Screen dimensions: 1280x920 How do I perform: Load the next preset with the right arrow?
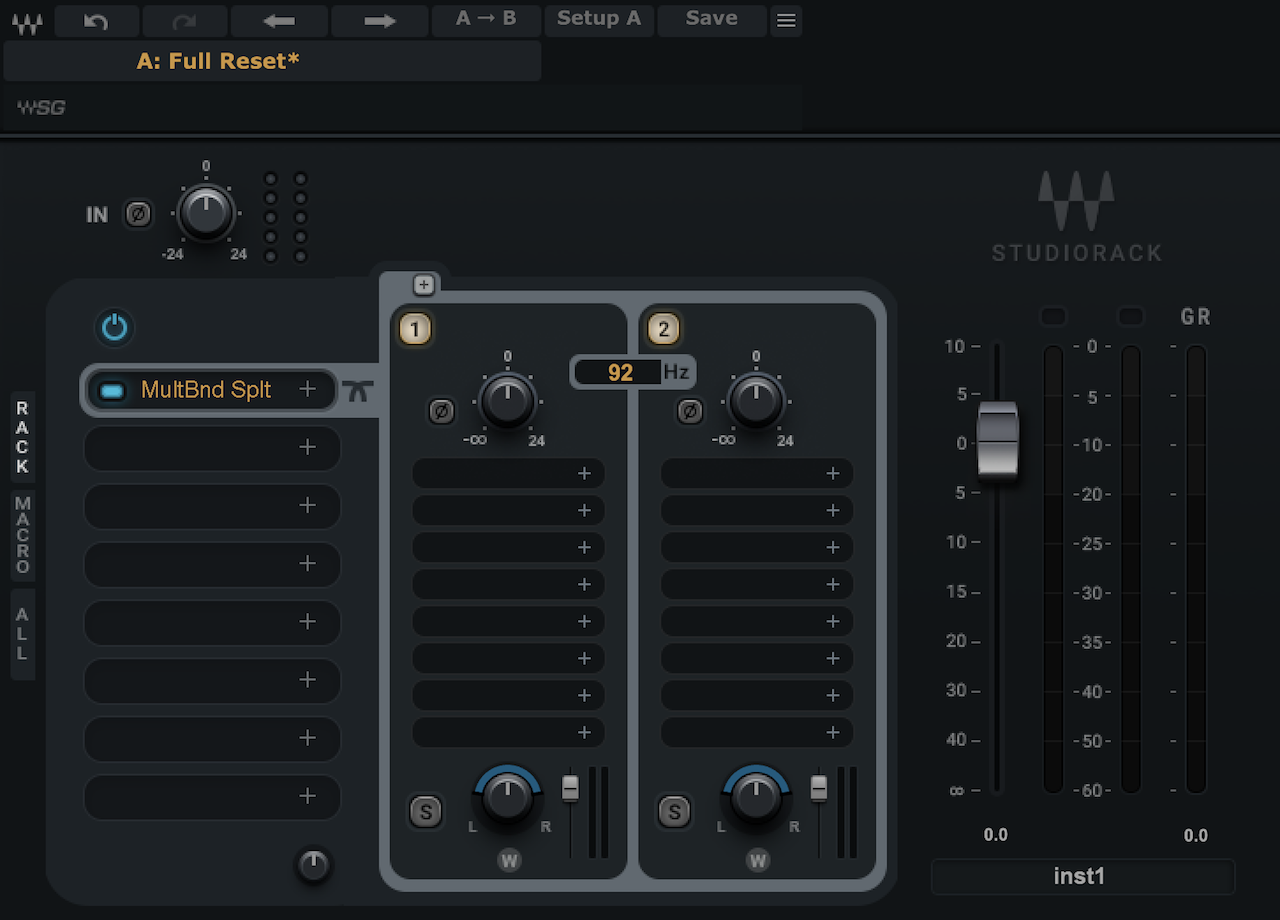tap(380, 20)
